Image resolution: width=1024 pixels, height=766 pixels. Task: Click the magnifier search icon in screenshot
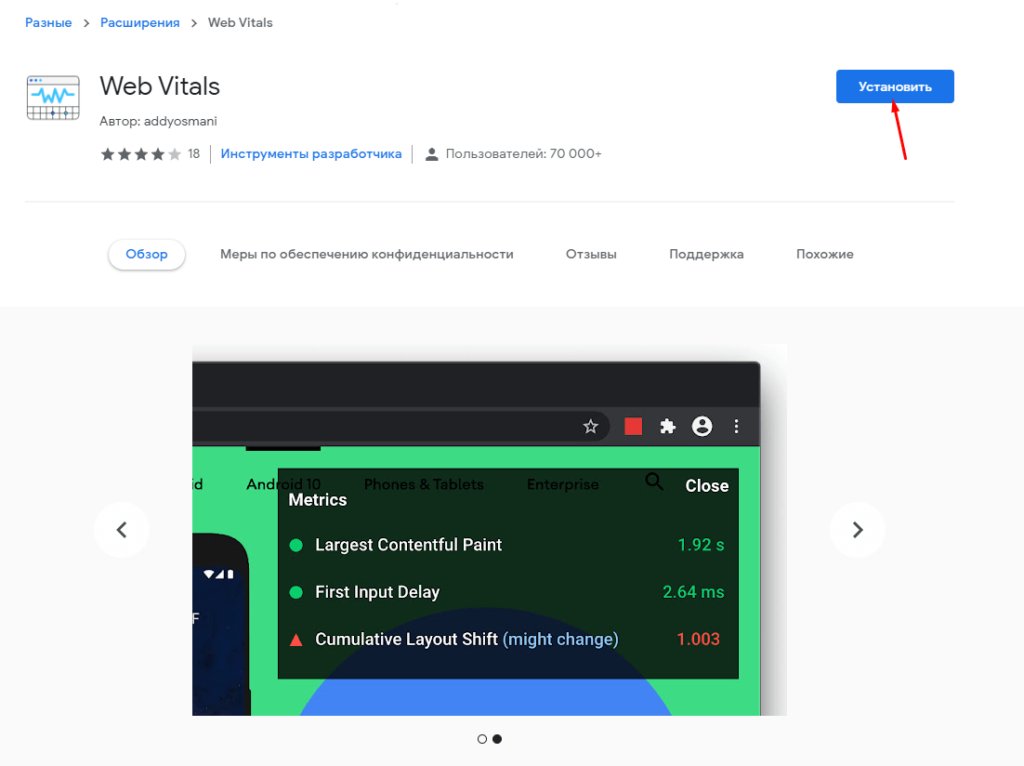(654, 482)
